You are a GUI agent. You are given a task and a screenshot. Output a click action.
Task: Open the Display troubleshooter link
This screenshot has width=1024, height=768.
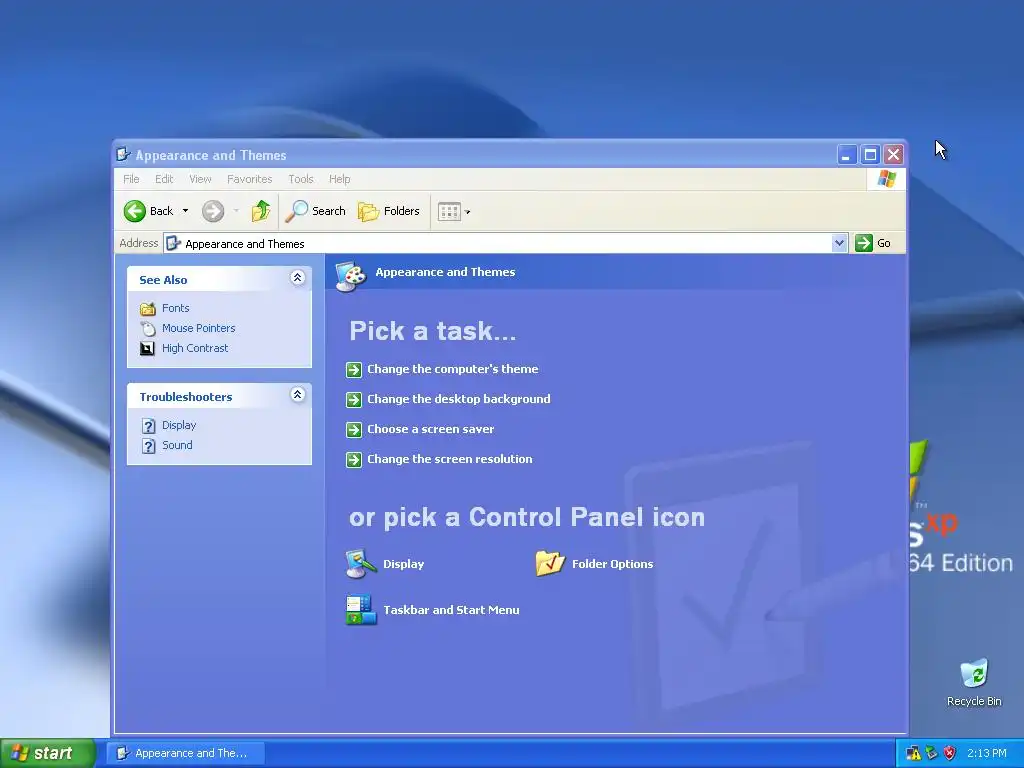[x=179, y=425]
